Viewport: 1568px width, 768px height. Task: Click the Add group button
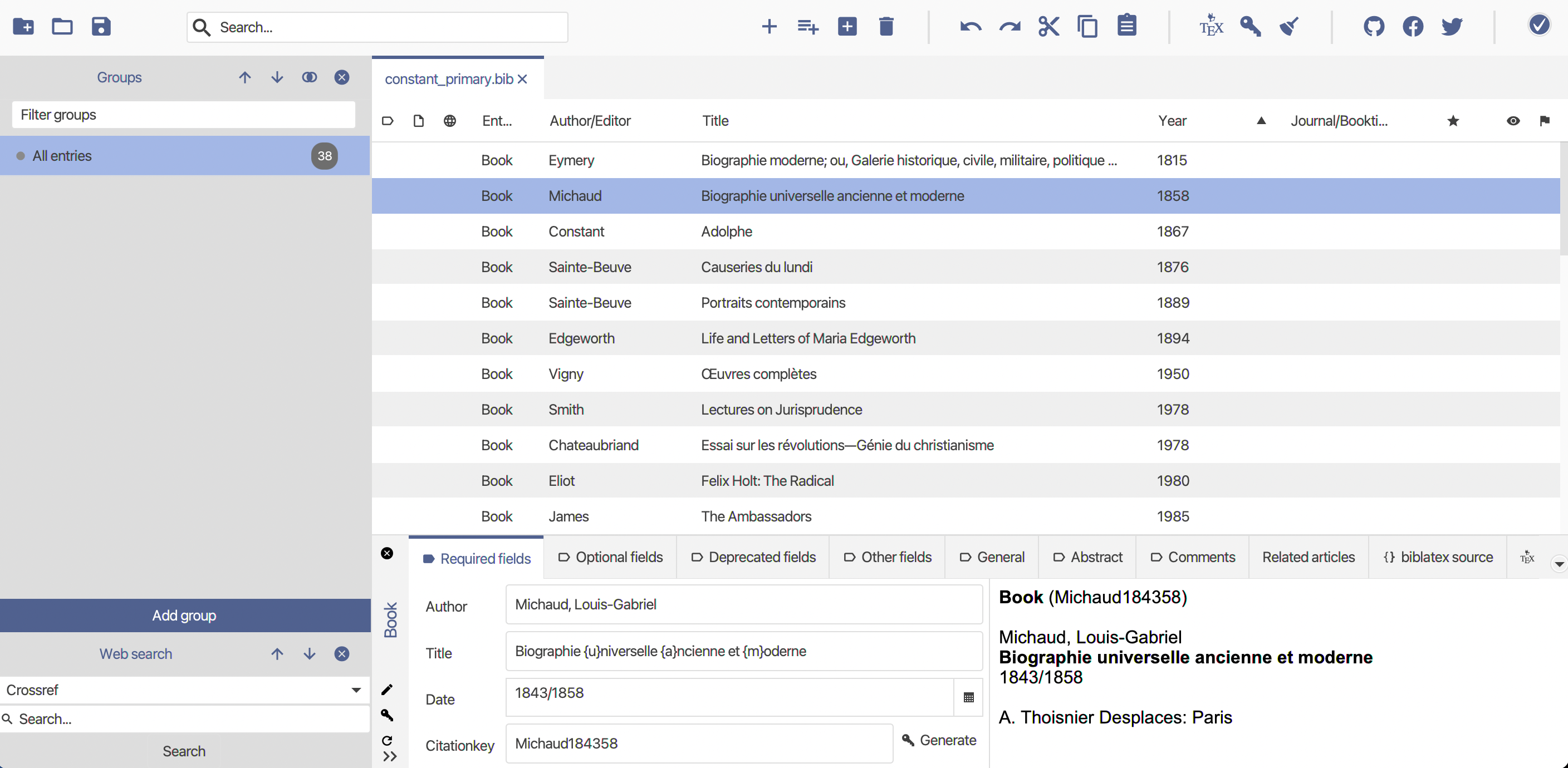point(184,616)
